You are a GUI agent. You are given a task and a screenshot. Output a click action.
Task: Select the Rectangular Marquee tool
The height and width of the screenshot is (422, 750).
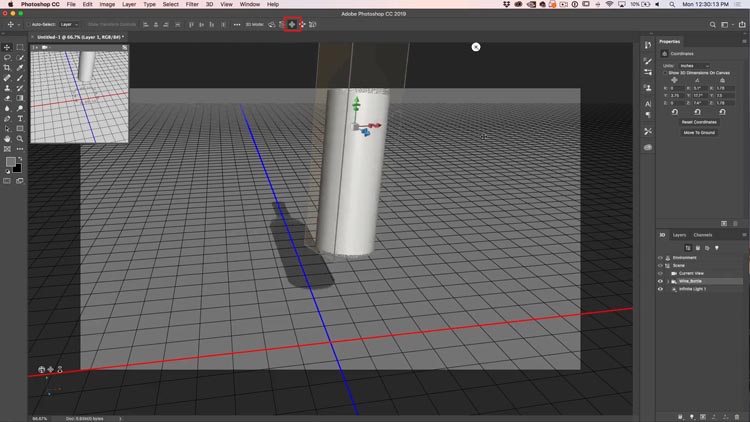(x=20, y=47)
